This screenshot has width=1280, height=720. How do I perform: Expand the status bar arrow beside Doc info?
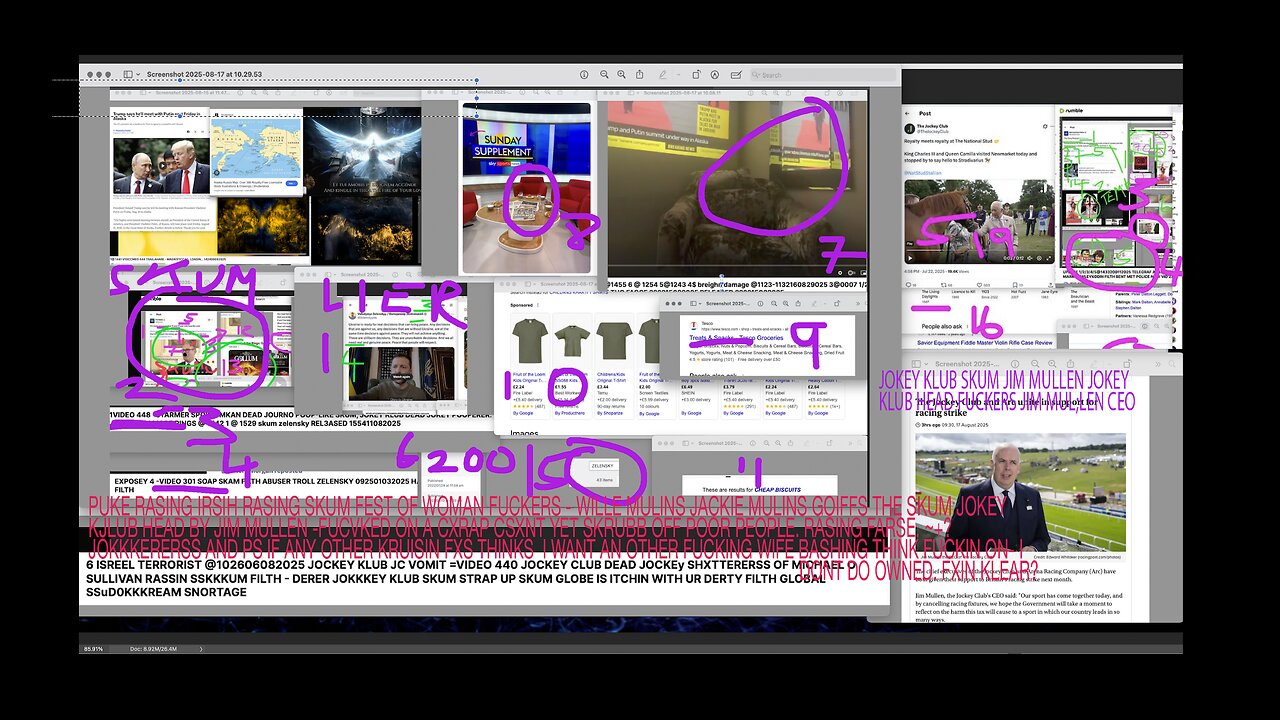click(x=202, y=649)
